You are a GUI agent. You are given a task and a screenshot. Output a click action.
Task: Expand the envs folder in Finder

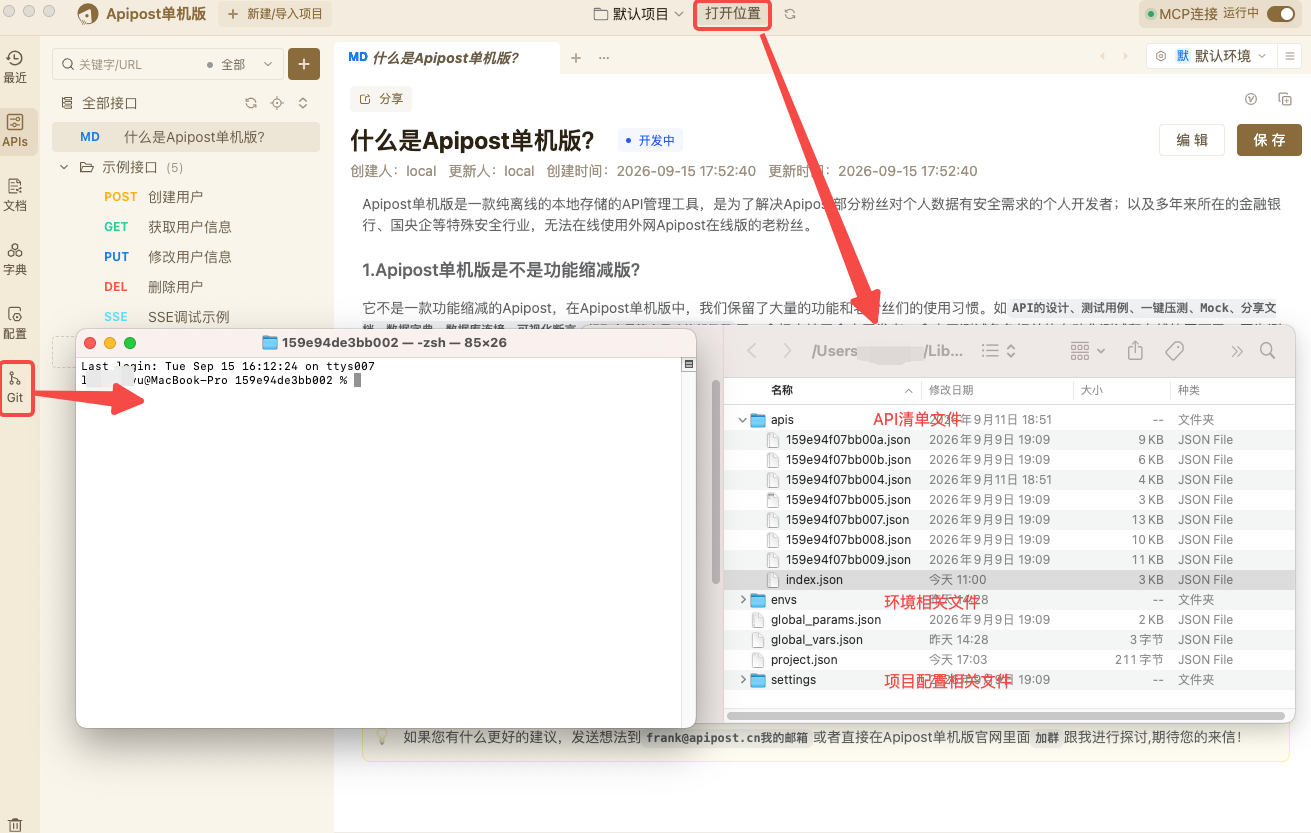[x=742, y=600]
